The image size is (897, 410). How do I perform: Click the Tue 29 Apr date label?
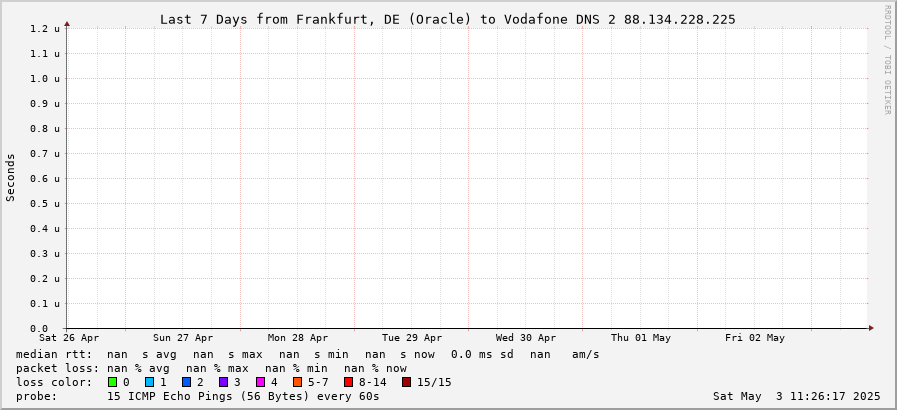tap(412, 338)
